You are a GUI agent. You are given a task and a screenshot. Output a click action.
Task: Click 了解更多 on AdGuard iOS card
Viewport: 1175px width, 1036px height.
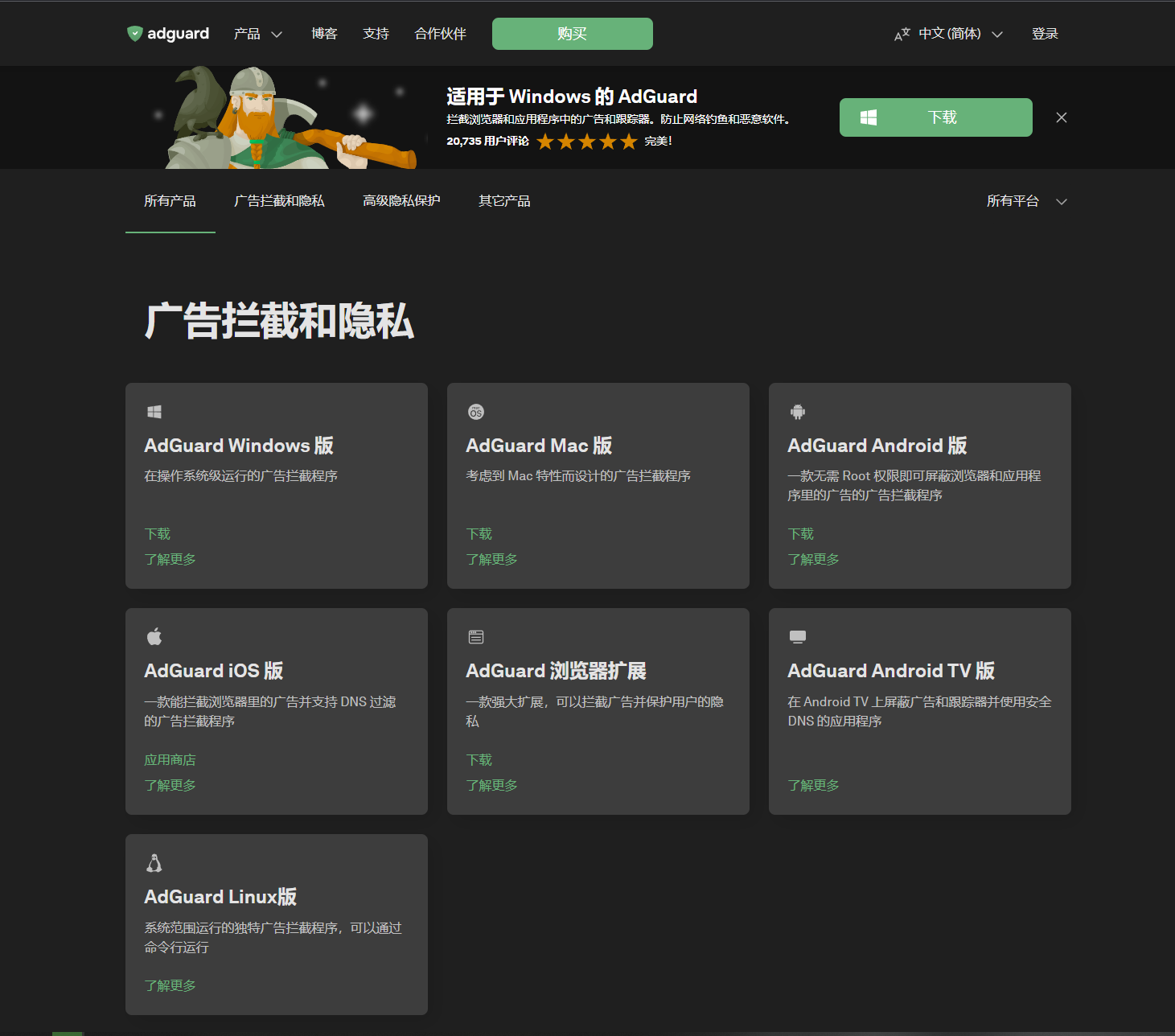pos(170,785)
